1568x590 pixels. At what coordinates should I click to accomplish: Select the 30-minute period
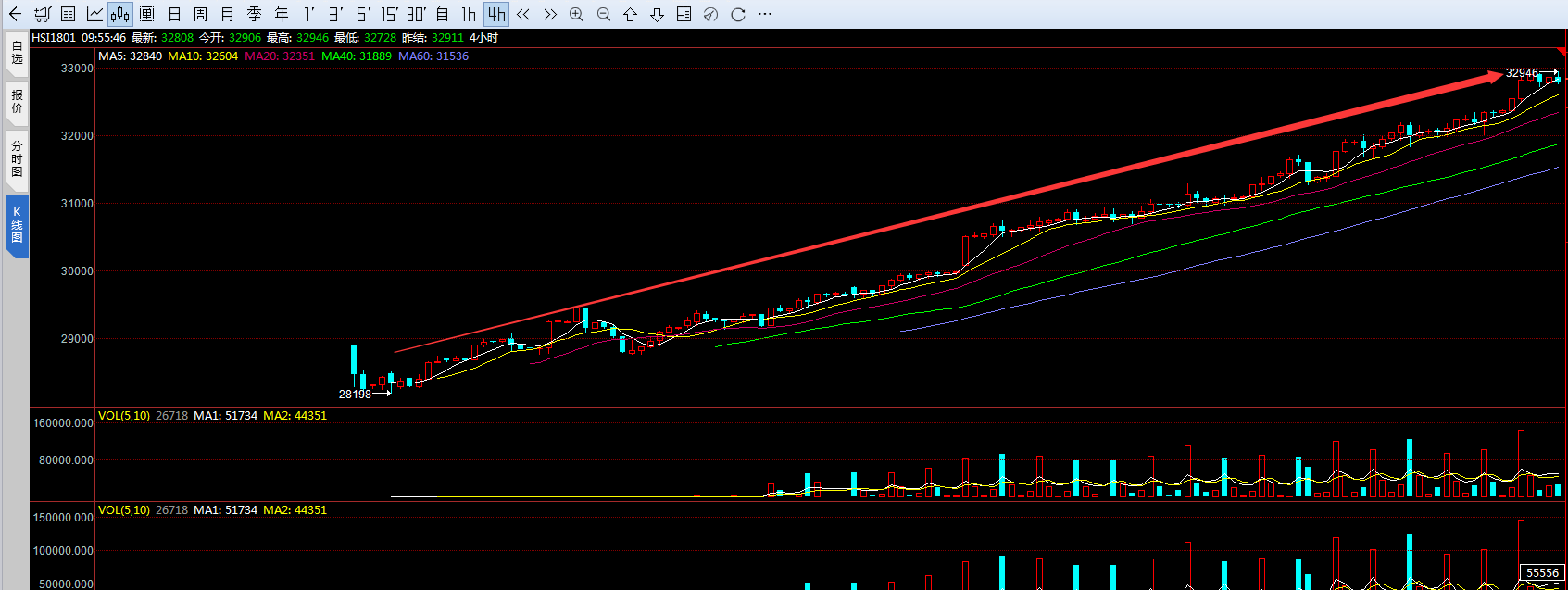[x=416, y=14]
